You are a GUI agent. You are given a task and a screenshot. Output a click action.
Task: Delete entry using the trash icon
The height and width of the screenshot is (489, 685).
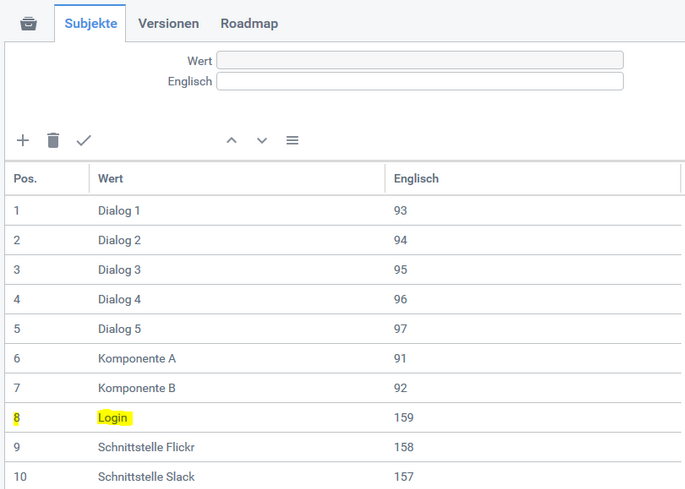point(53,140)
